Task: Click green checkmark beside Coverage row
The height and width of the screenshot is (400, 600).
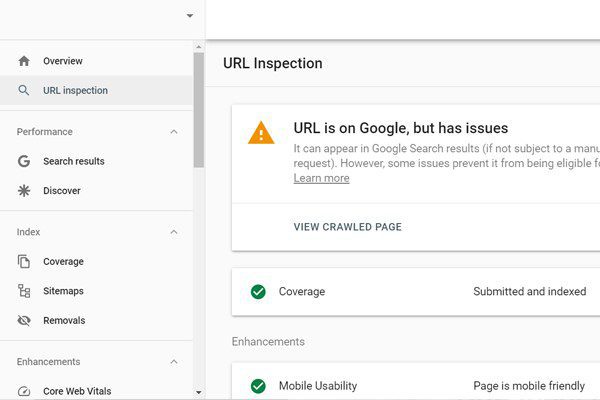Action: click(x=258, y=292)
